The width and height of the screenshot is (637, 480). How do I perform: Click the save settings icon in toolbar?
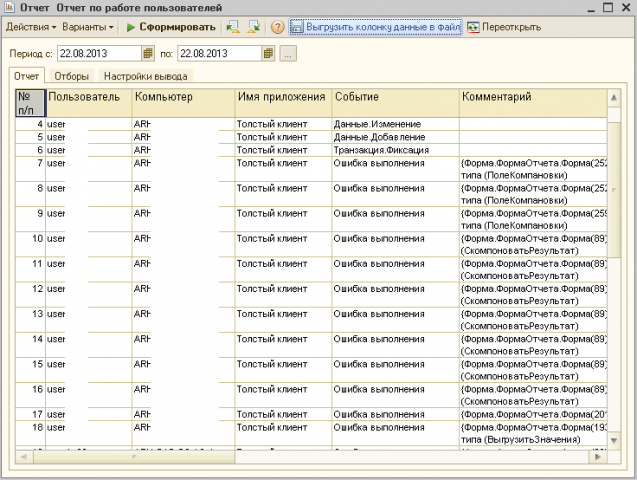pos(252,27)
